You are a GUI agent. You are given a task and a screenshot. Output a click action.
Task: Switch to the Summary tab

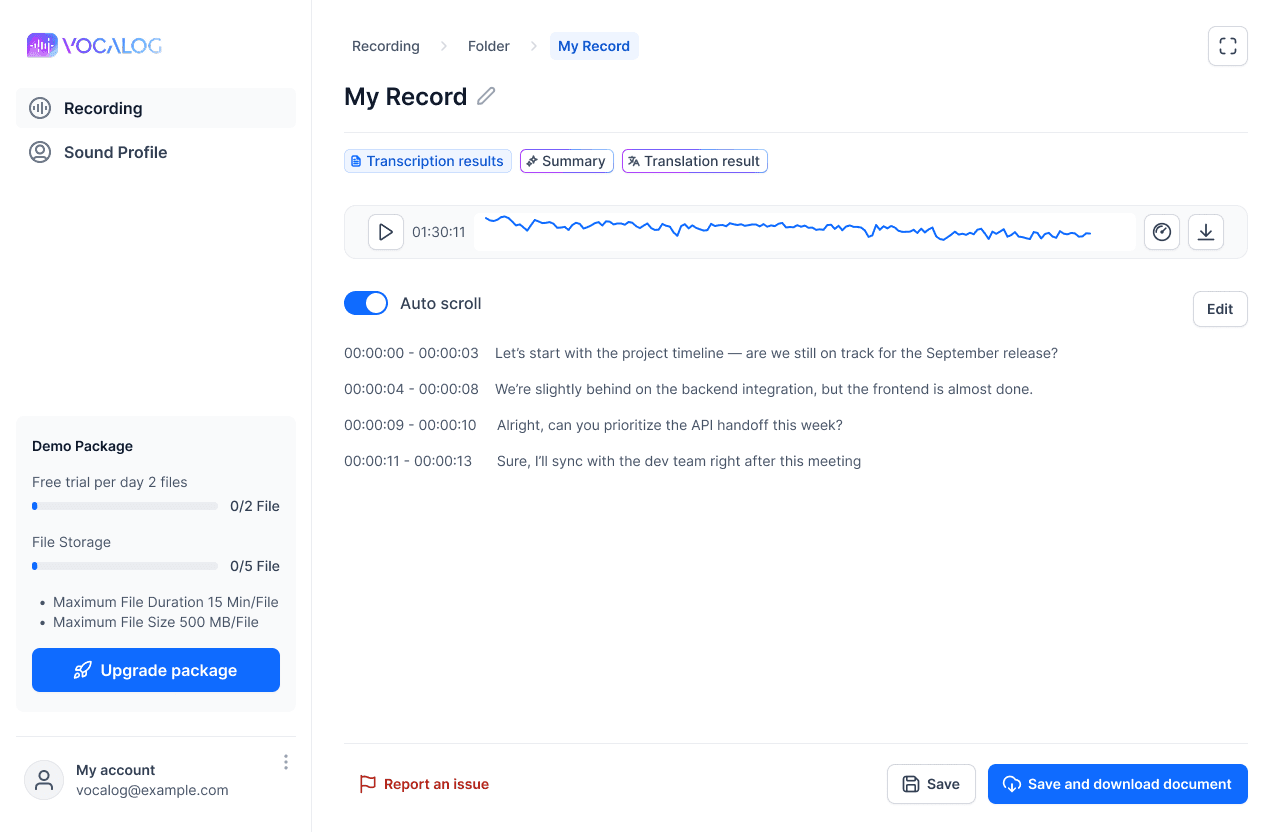pos(566,161)
